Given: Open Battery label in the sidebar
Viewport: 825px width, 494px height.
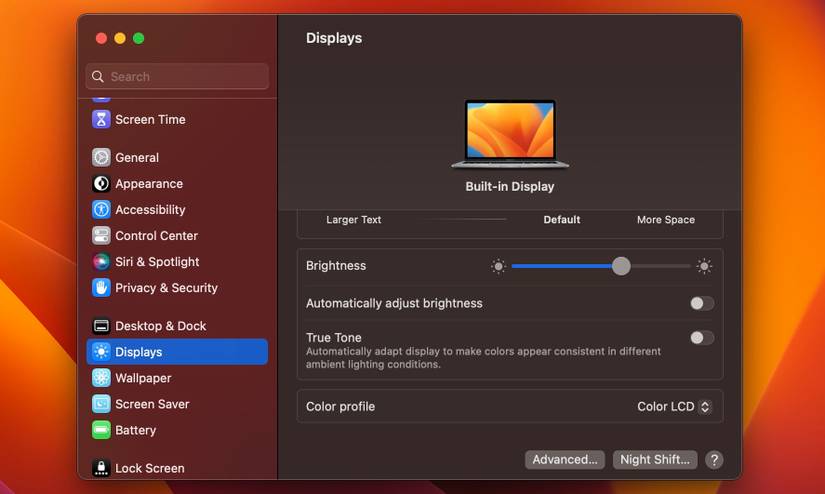Looking at the screenshot, I should [135, 430].
